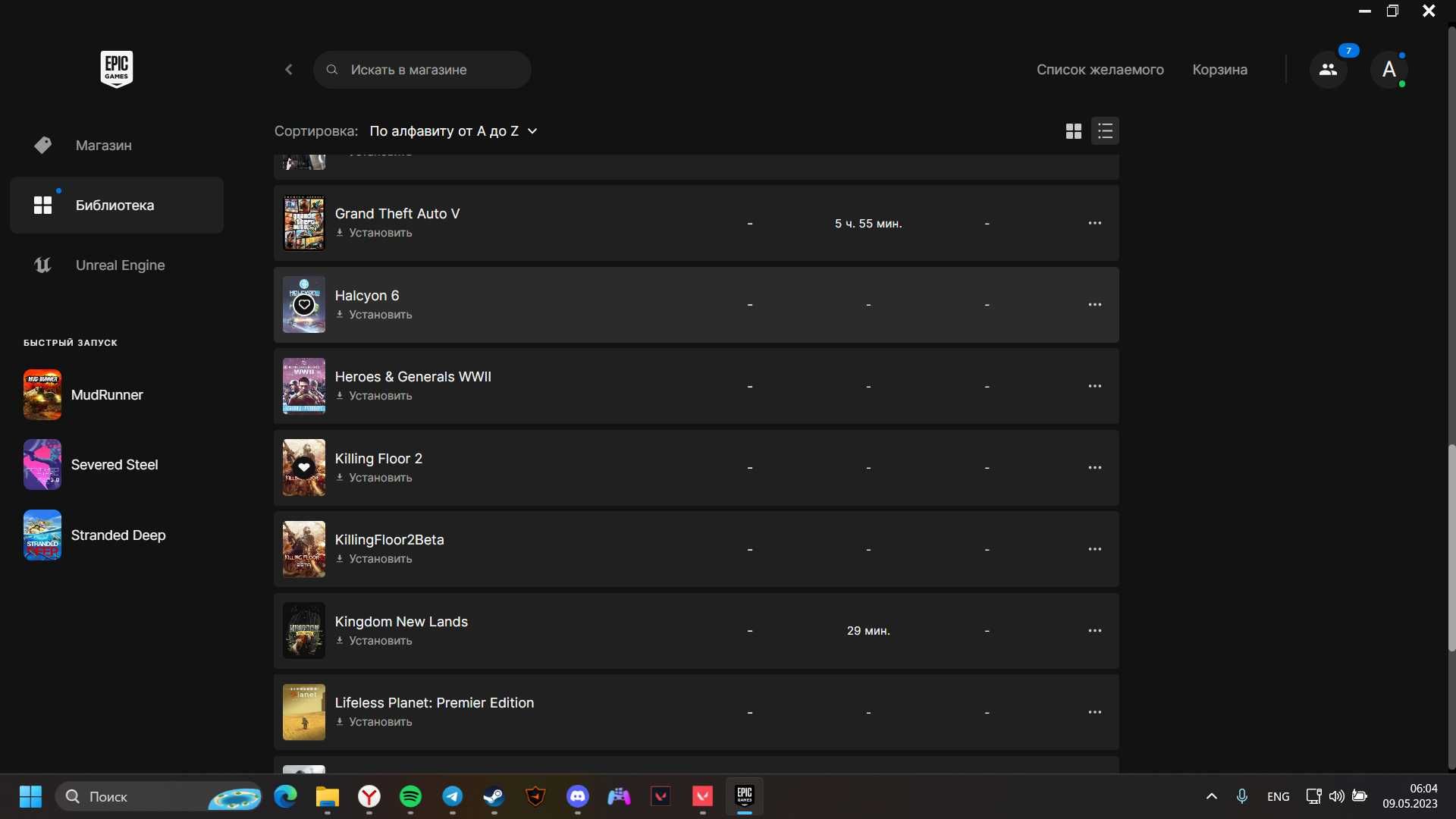Open the sorting dropdown По алфавиту
Viewport: 1456px width, 819px height.
click(x=453, y=131)
